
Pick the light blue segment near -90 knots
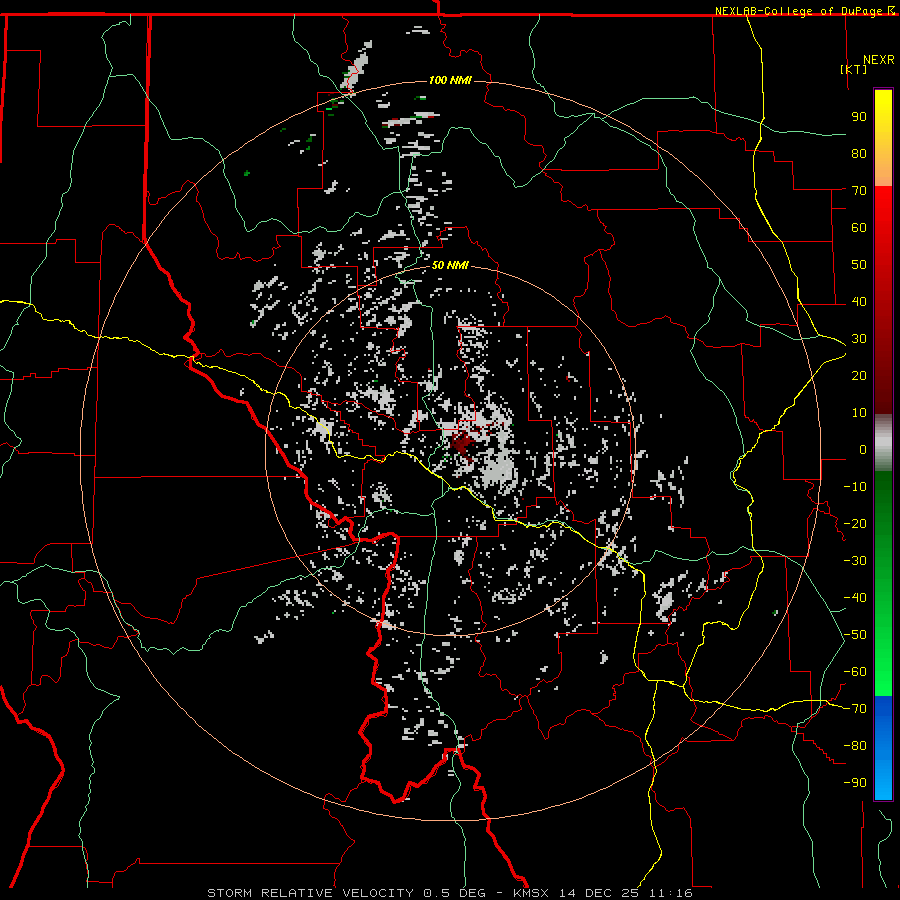click(883, 778)
